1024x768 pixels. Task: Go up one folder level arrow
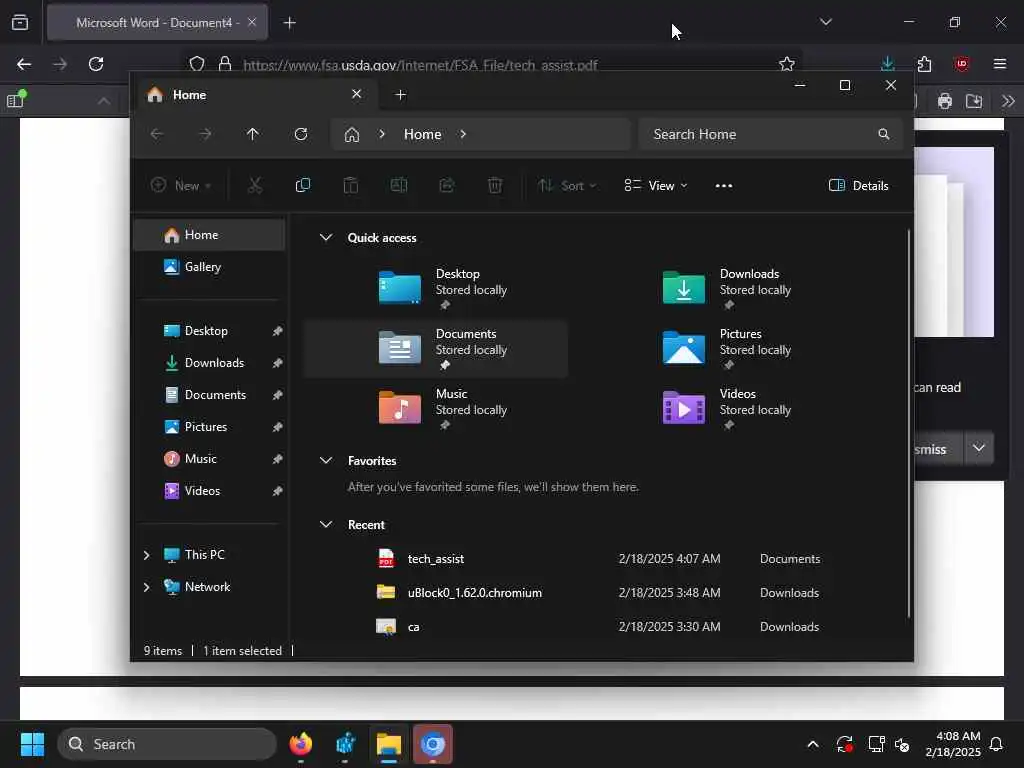coord(253,134)
